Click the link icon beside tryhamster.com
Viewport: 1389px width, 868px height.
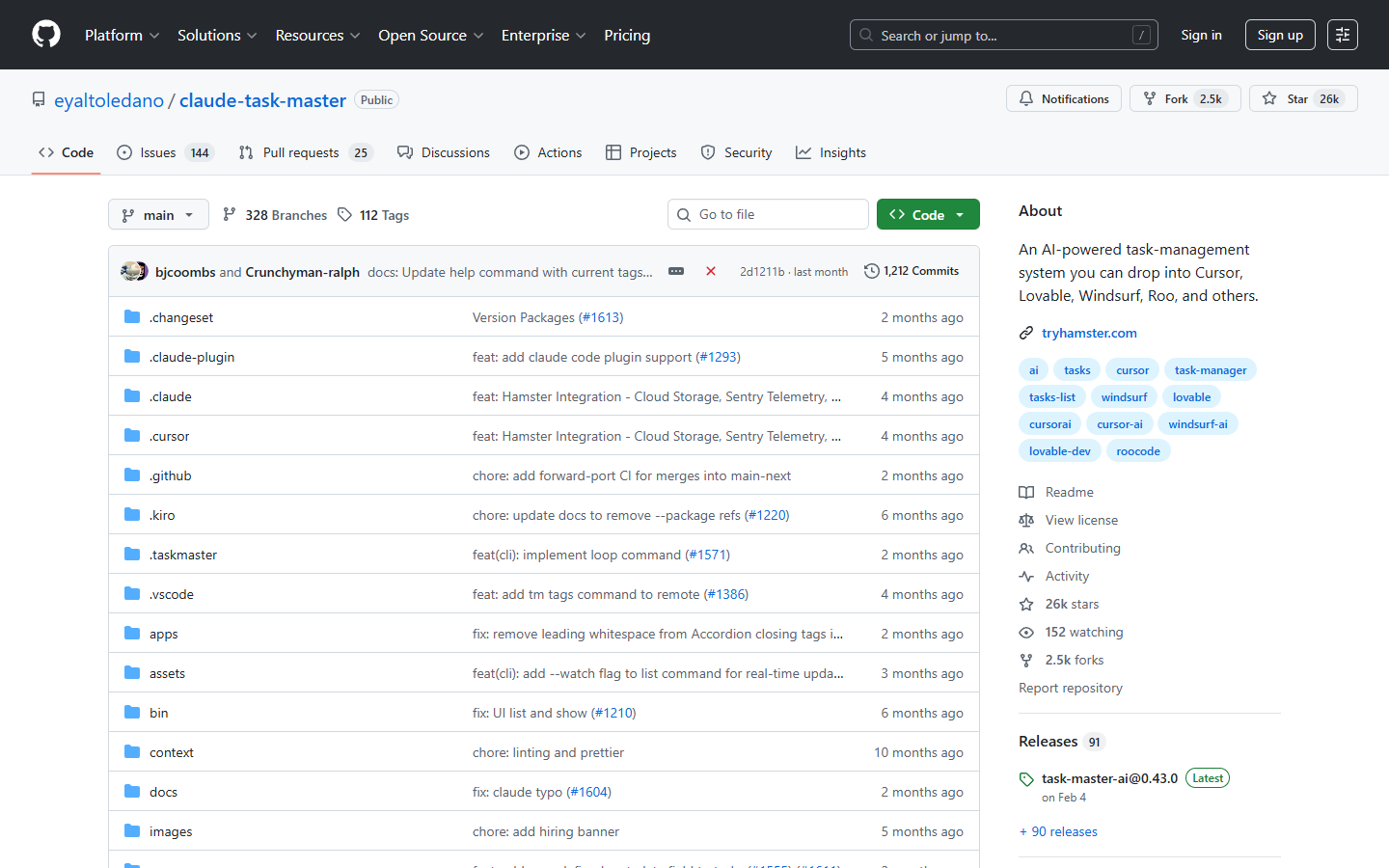point(1025,332)
